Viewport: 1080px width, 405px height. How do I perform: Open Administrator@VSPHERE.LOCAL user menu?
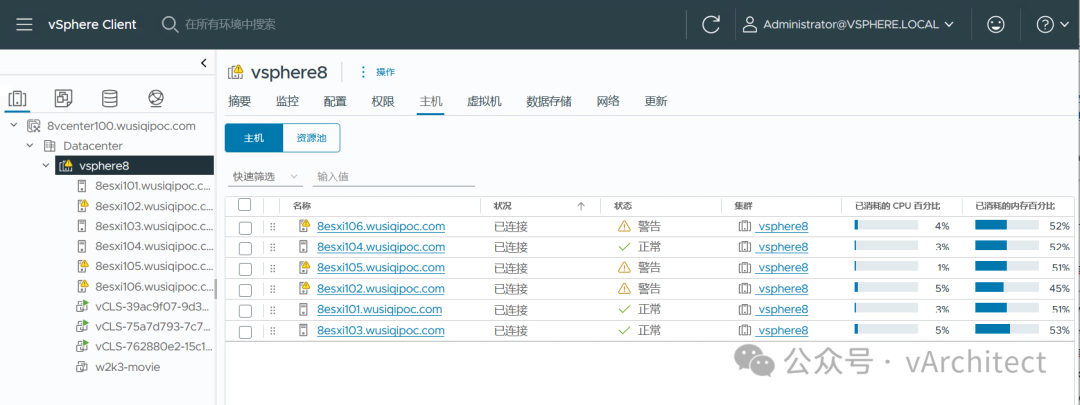point(848,25)
